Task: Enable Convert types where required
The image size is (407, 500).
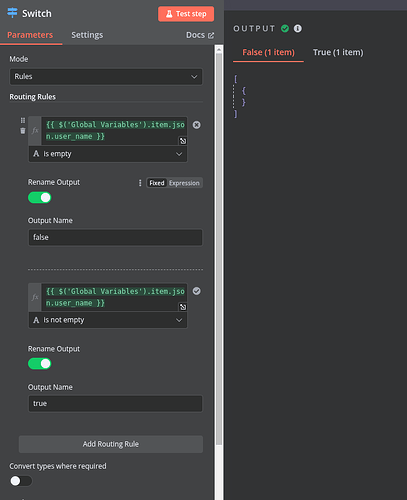Action: 21,481
